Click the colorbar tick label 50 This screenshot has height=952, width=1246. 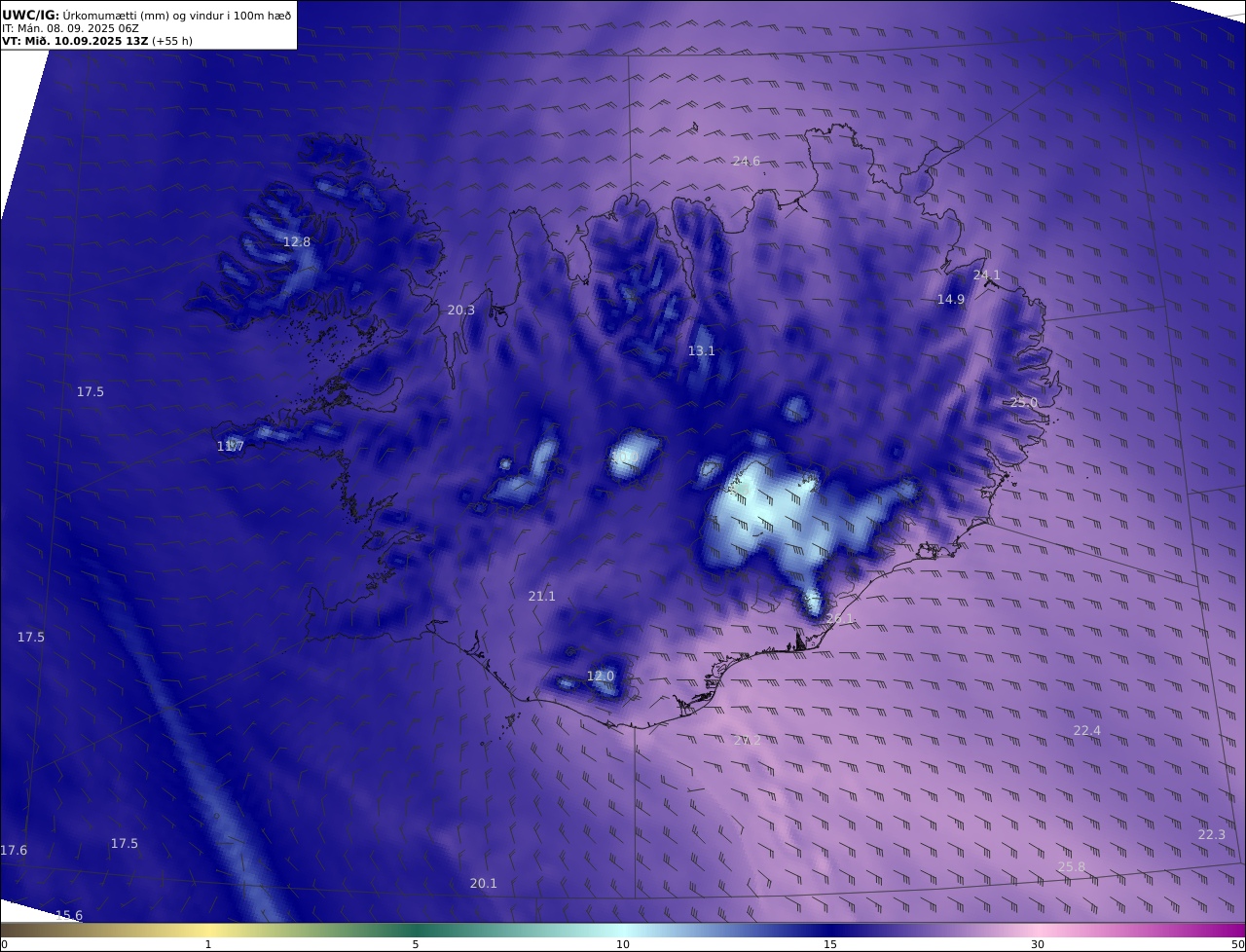1238,944
